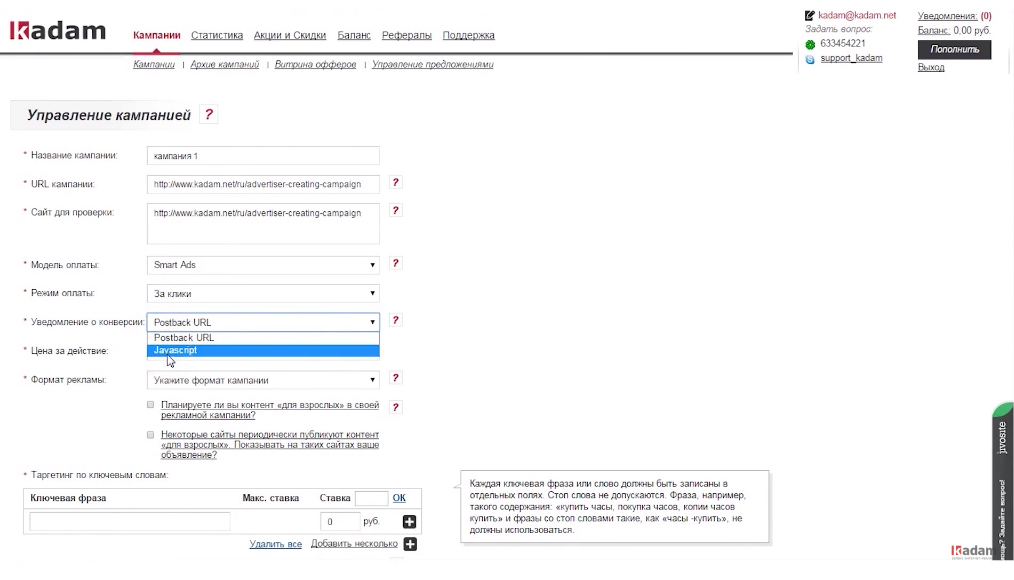Go to Витрина офферов submenu link
The image size is (1014, 580).
click(x=316, y=65)
